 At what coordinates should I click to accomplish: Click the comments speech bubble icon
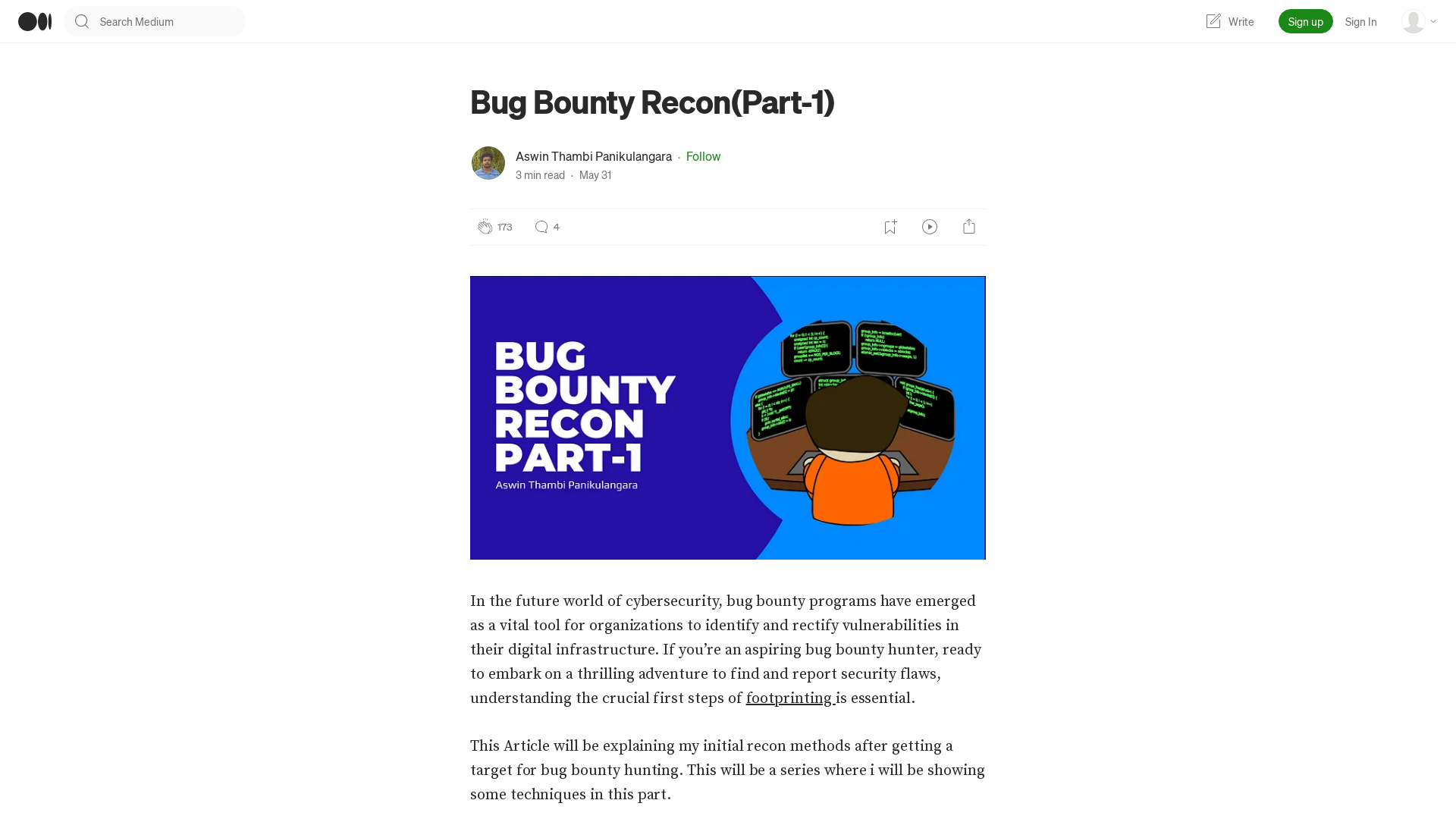pos(541,227)
